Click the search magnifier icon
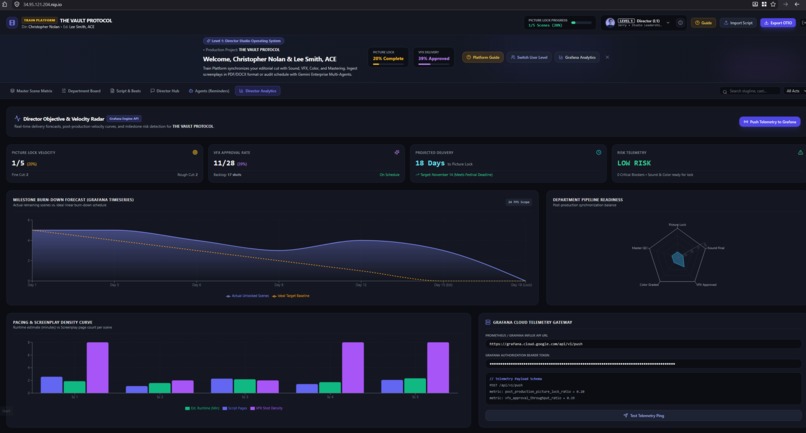The width and height of the screenshot is (806, 433). [x=725, y=92]
